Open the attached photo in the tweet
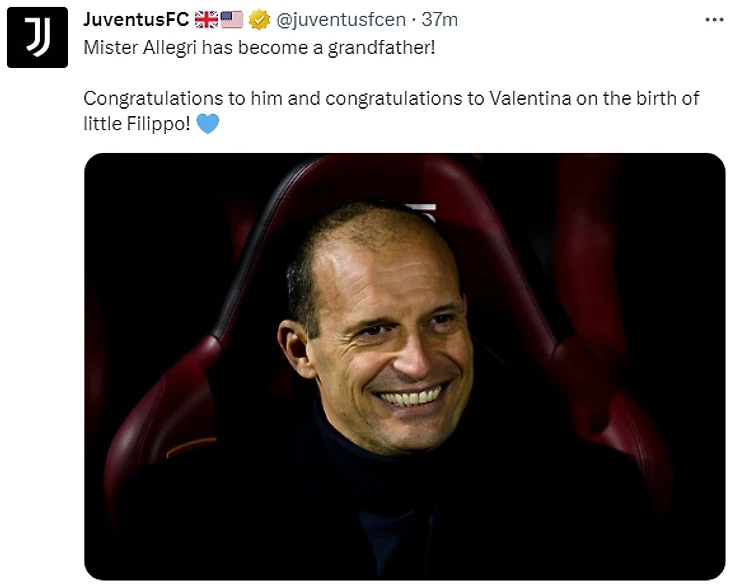Screen dimensions: 730x585 click(x=404, y=366)
